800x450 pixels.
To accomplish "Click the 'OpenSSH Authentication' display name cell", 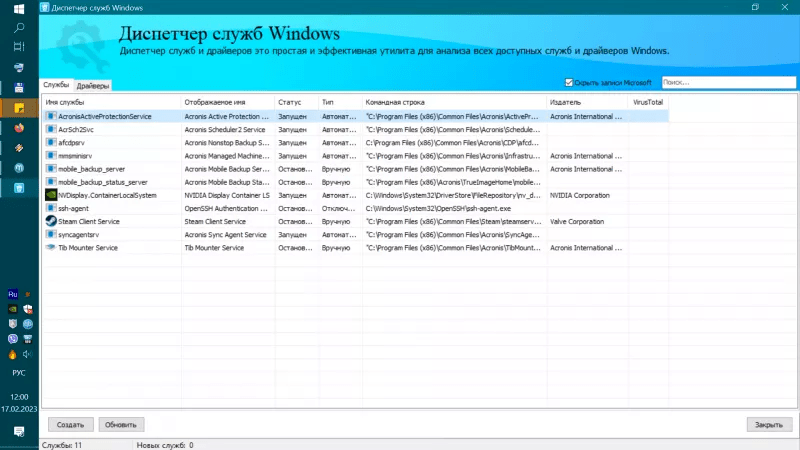I will tap(226, 208).
